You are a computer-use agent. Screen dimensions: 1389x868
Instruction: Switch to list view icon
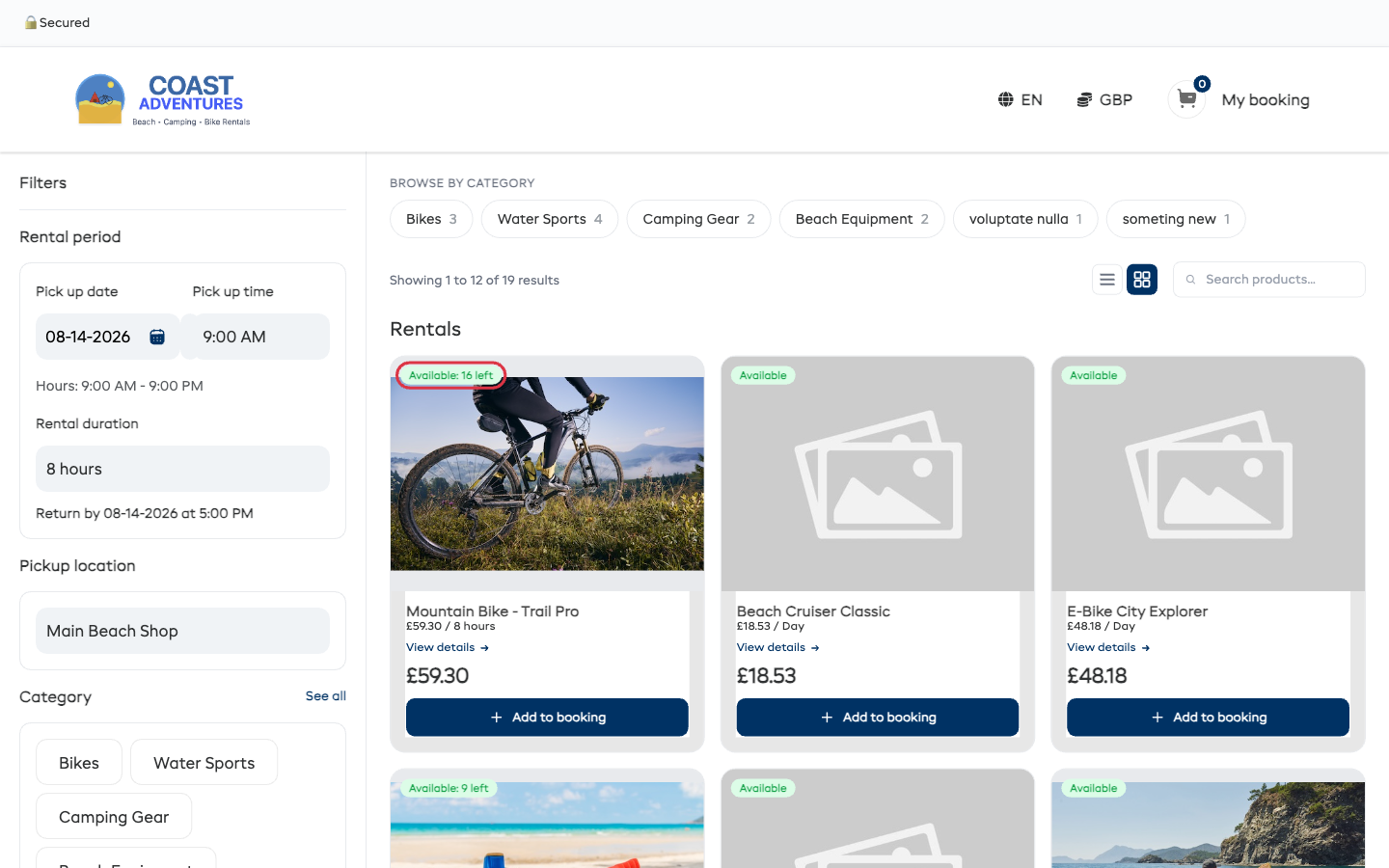(1107, 280)
